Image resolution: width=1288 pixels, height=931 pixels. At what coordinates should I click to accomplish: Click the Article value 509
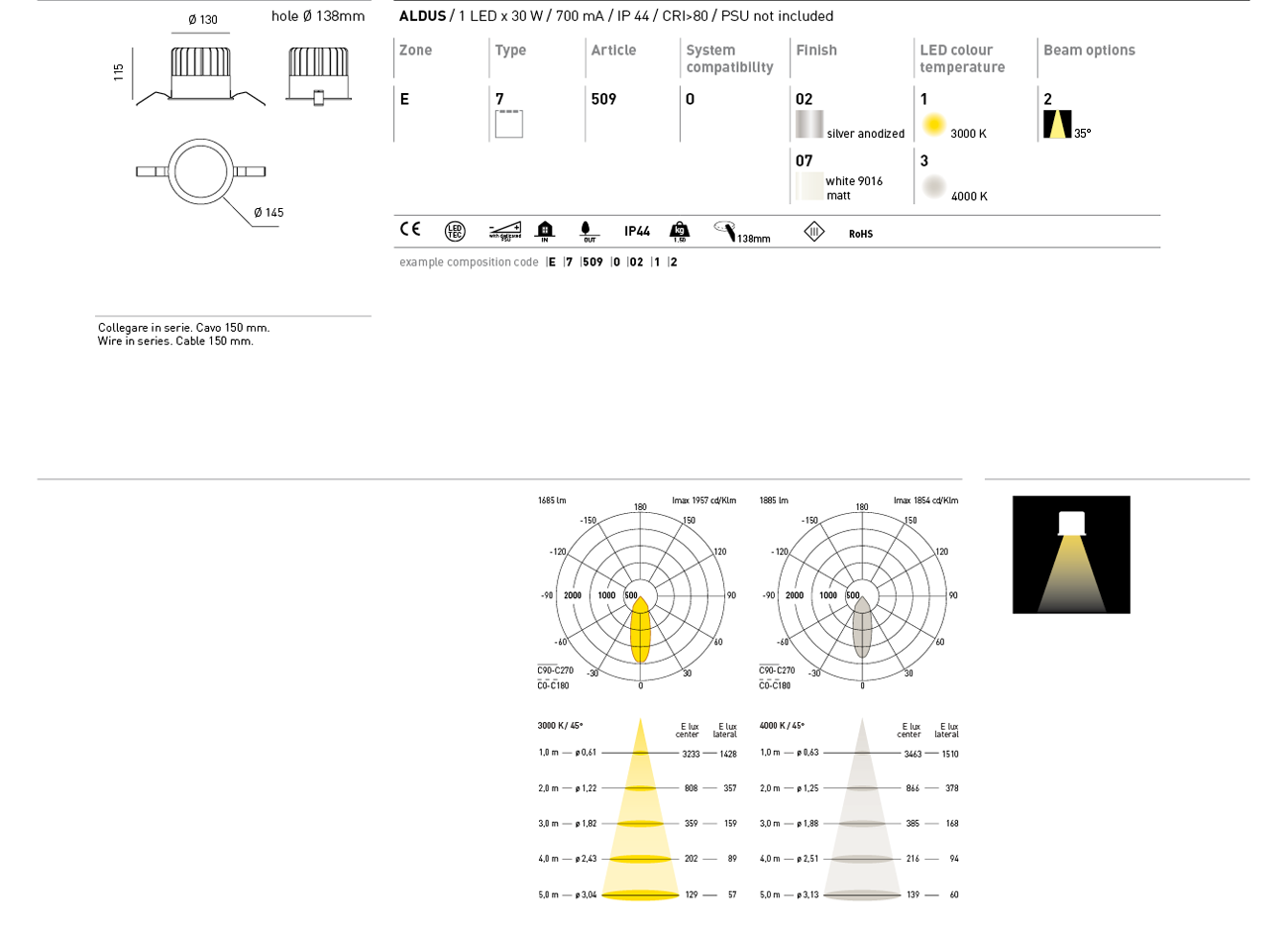point(603,99)
